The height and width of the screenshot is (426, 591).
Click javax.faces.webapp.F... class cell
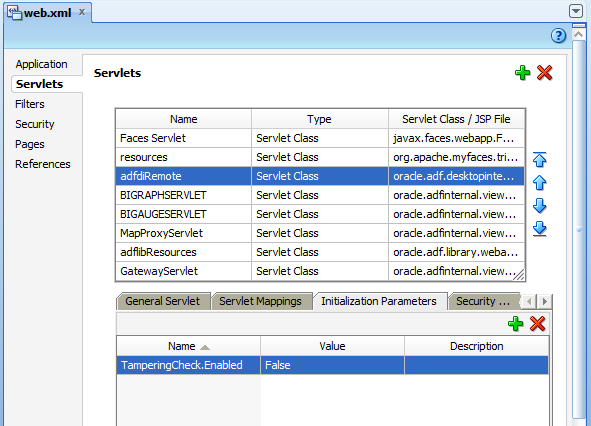[456, 138]
